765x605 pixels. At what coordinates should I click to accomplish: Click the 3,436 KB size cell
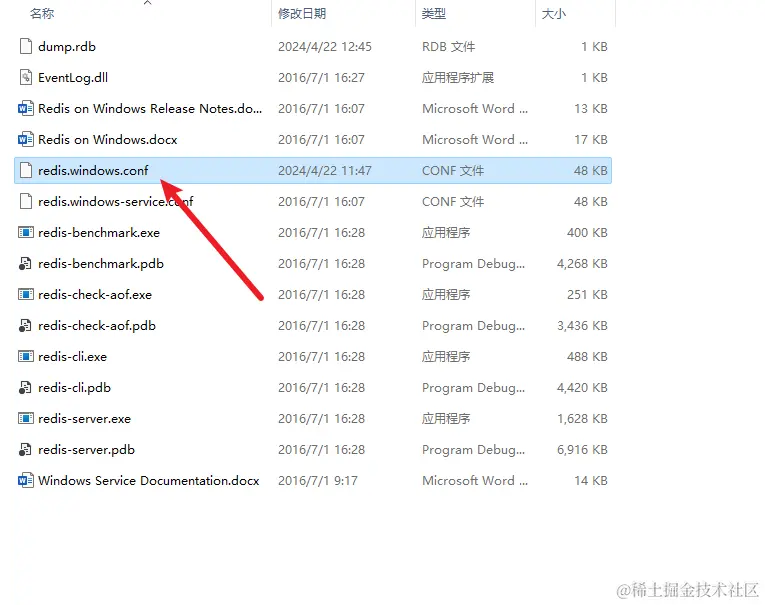pos(582,325)
